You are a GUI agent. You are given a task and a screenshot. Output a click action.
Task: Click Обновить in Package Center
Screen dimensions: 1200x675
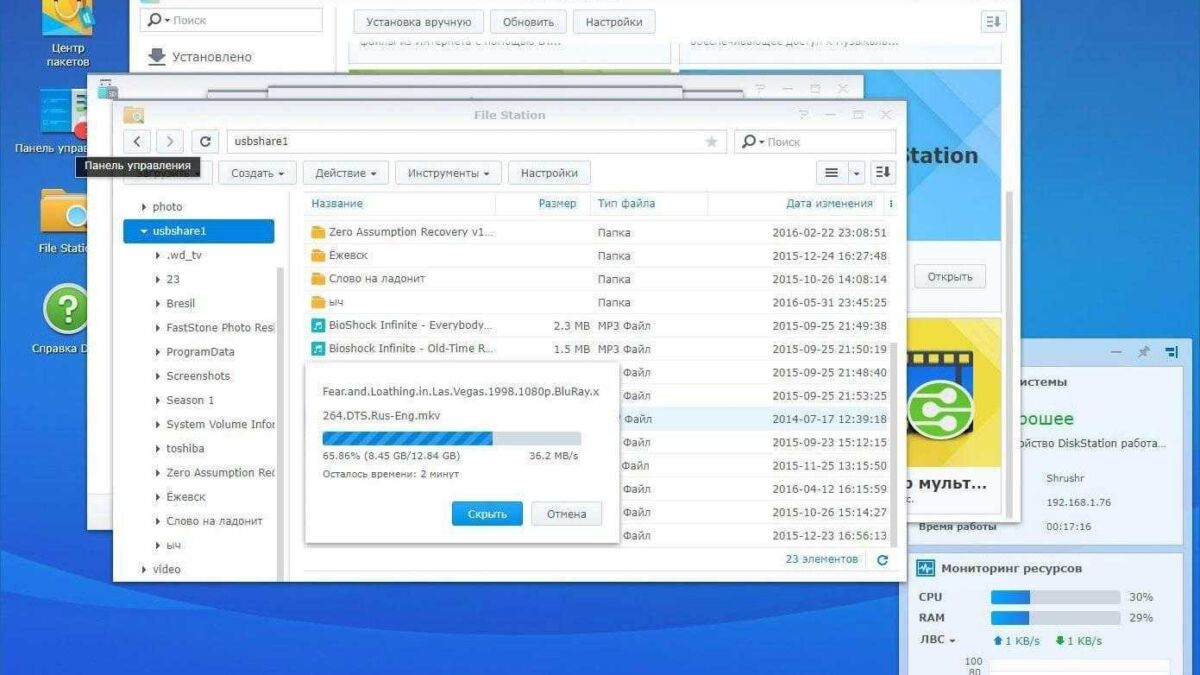pyautogui.click(x=528, y=21)
